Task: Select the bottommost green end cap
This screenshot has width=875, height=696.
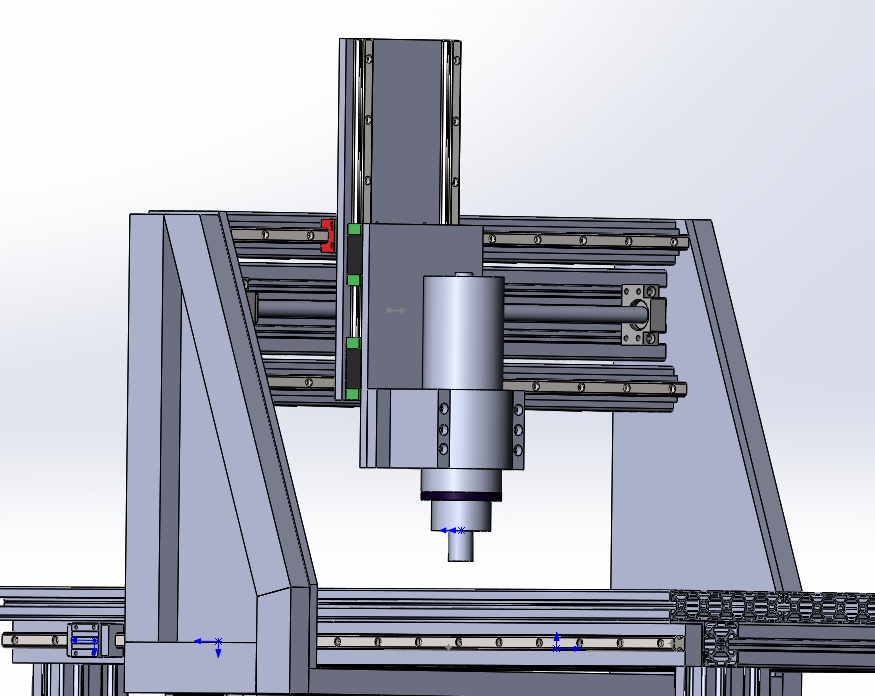Action: click(352, 394)
